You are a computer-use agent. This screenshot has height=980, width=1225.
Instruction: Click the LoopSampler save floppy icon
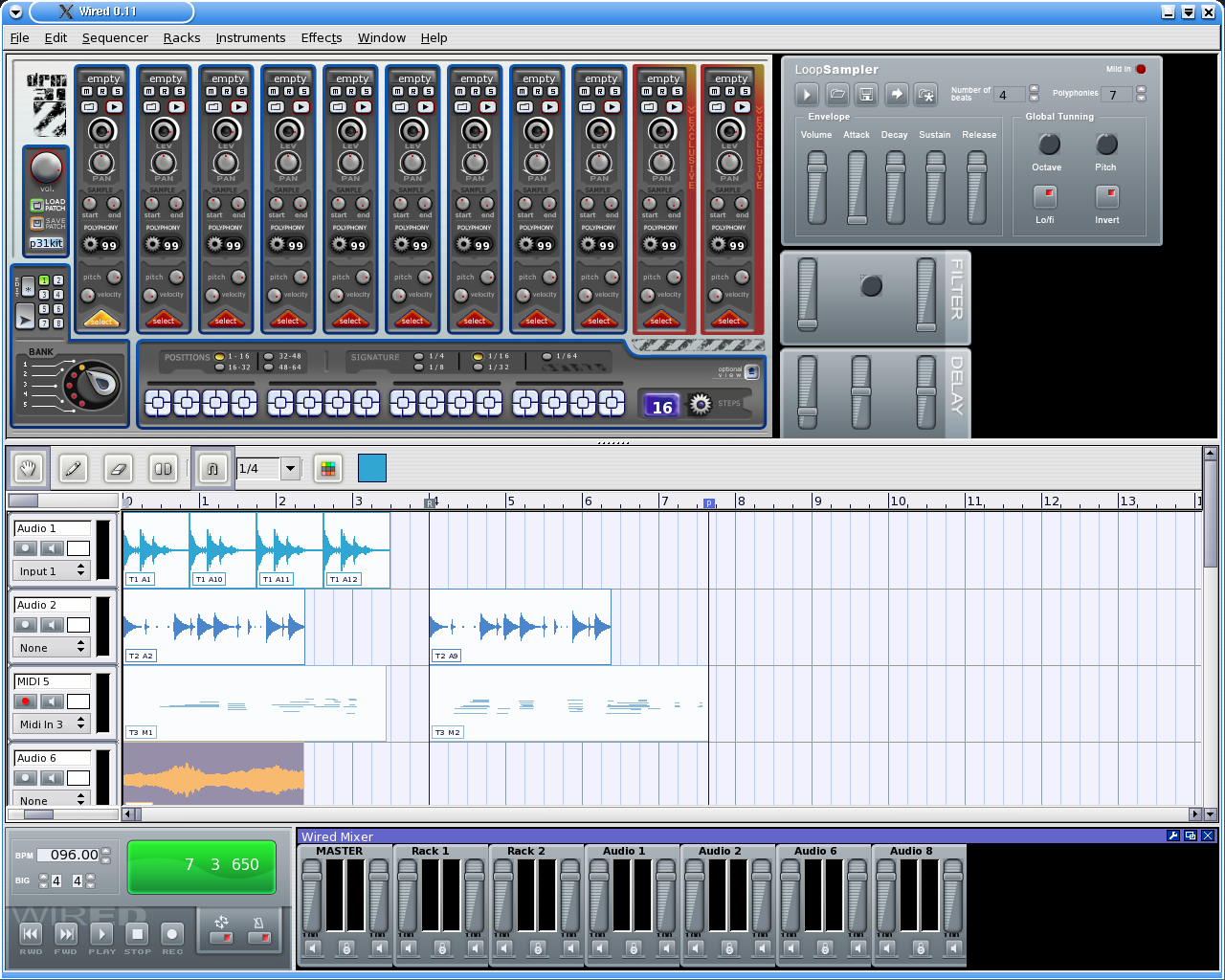click(866, 94)
